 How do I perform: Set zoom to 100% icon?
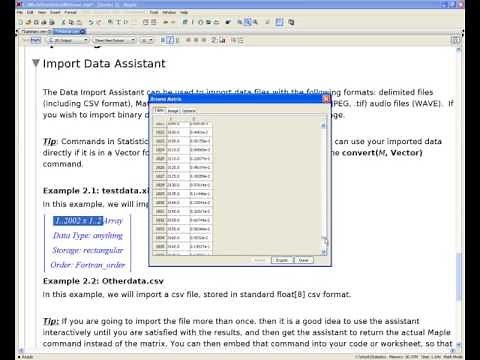[240, 22]
